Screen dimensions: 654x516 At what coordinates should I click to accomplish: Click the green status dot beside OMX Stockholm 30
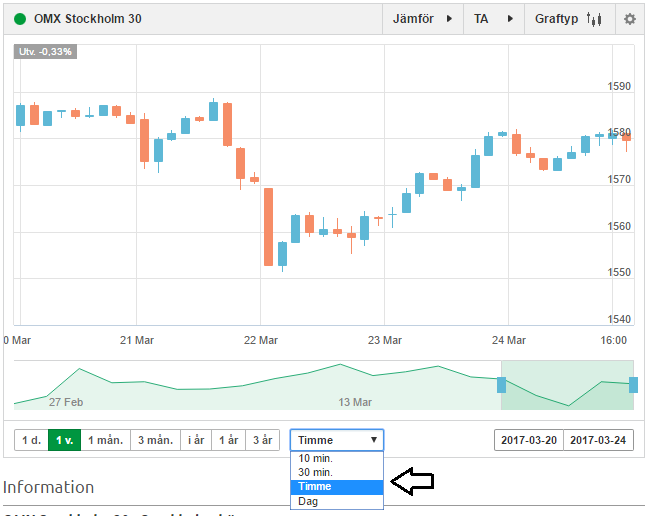(20, 19)
